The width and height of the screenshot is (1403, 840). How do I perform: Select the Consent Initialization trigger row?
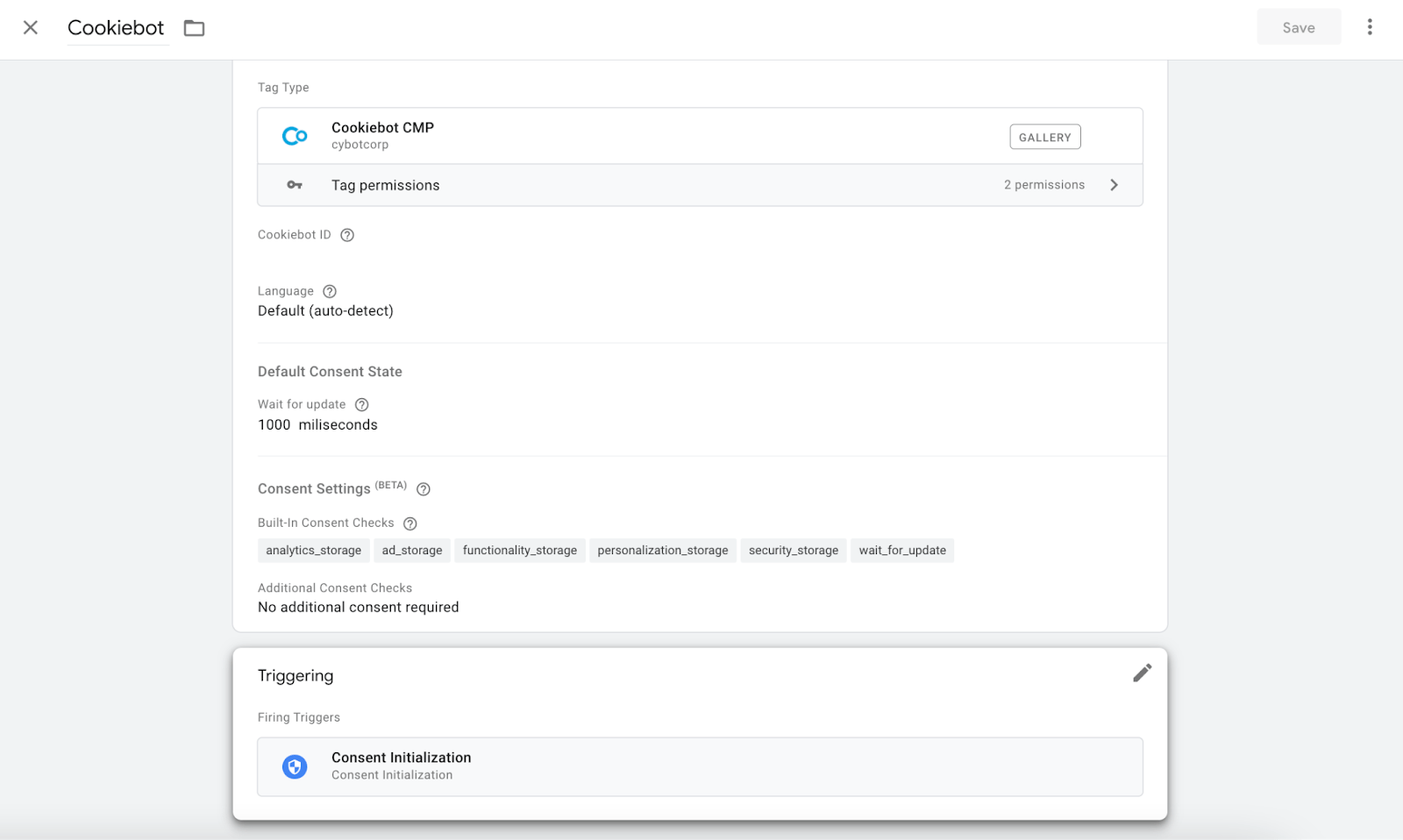point(700,766)
